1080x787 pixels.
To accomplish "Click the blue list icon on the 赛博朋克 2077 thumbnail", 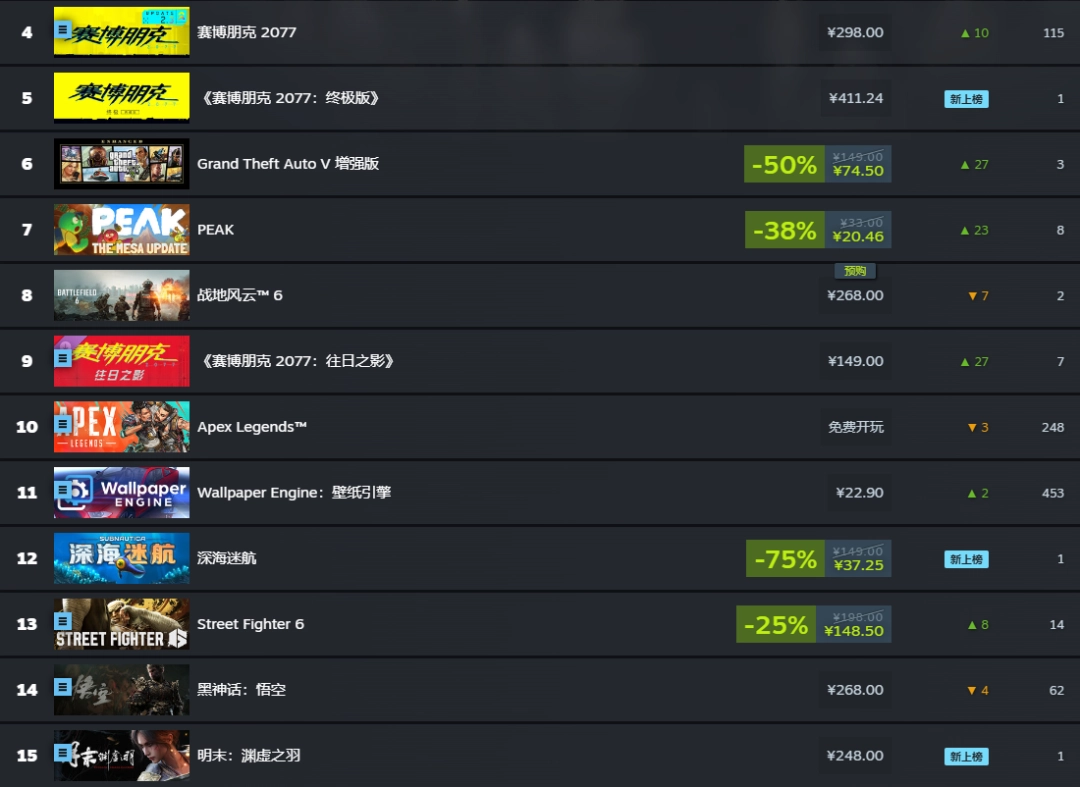I will [63, 31].
